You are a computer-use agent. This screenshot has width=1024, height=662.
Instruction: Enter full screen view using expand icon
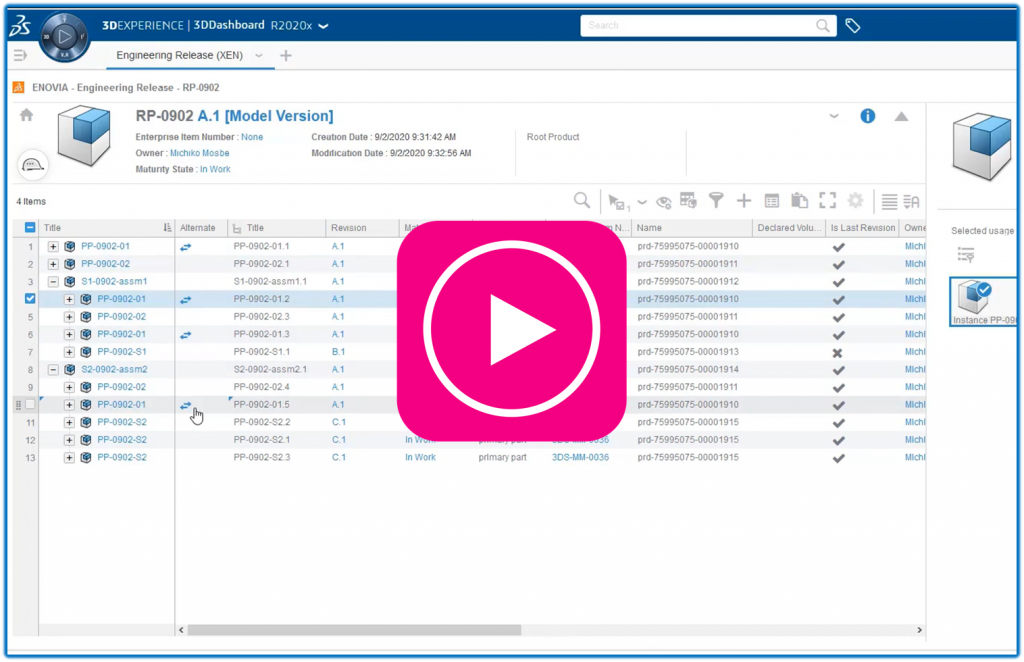coord(828,200)
